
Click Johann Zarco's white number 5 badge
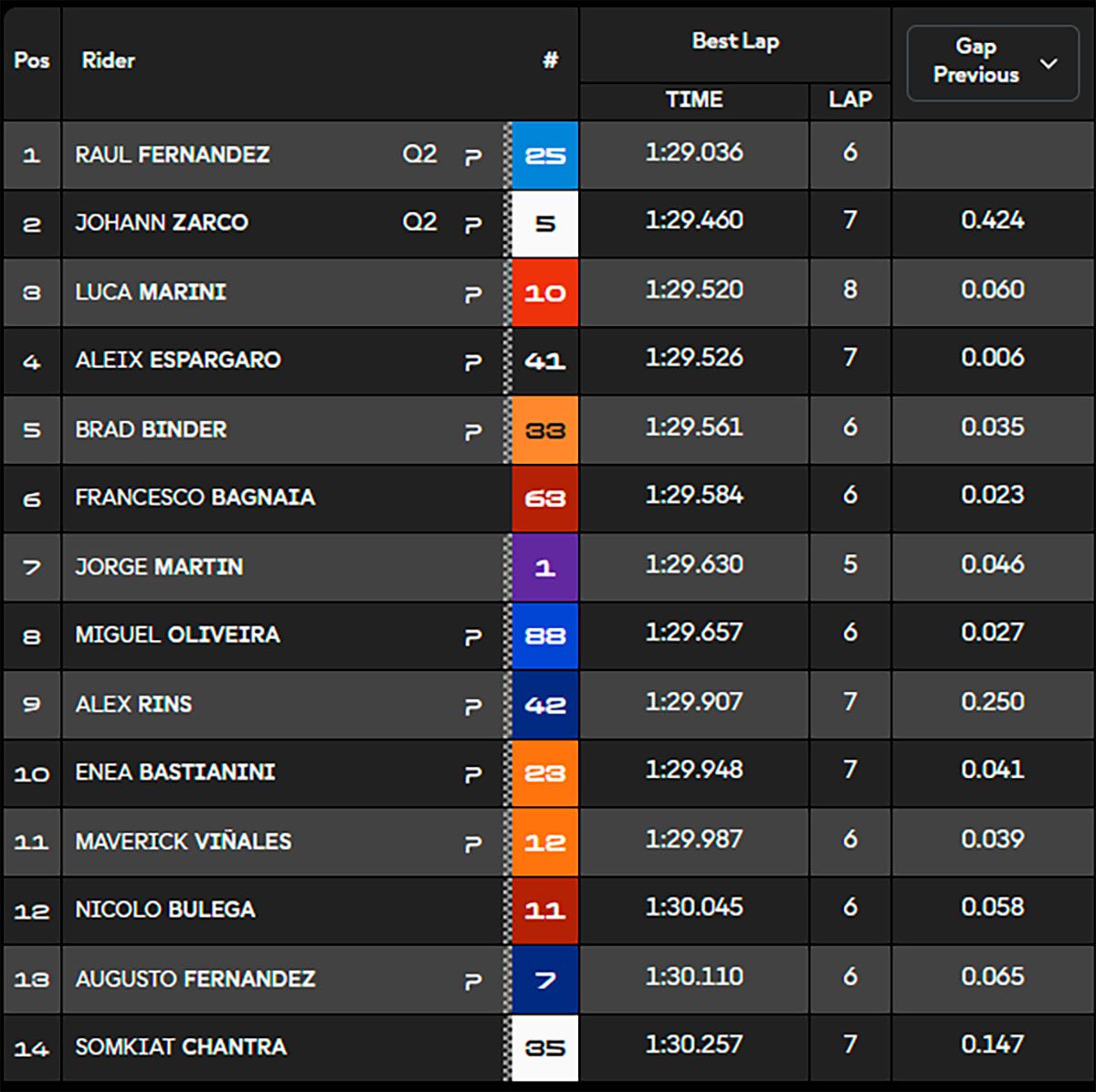coord(545,224)
